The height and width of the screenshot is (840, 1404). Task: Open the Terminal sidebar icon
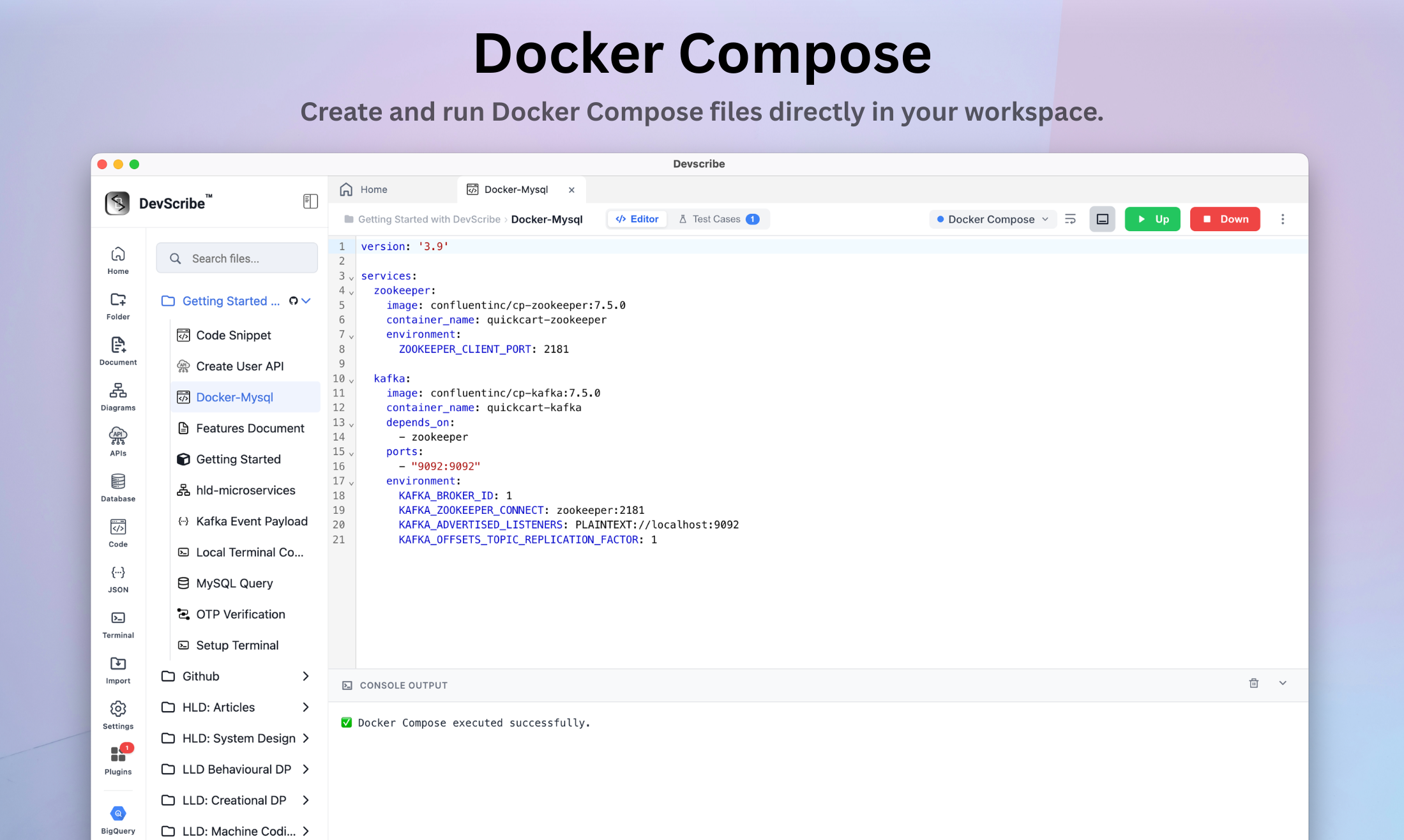pos(118,624)
